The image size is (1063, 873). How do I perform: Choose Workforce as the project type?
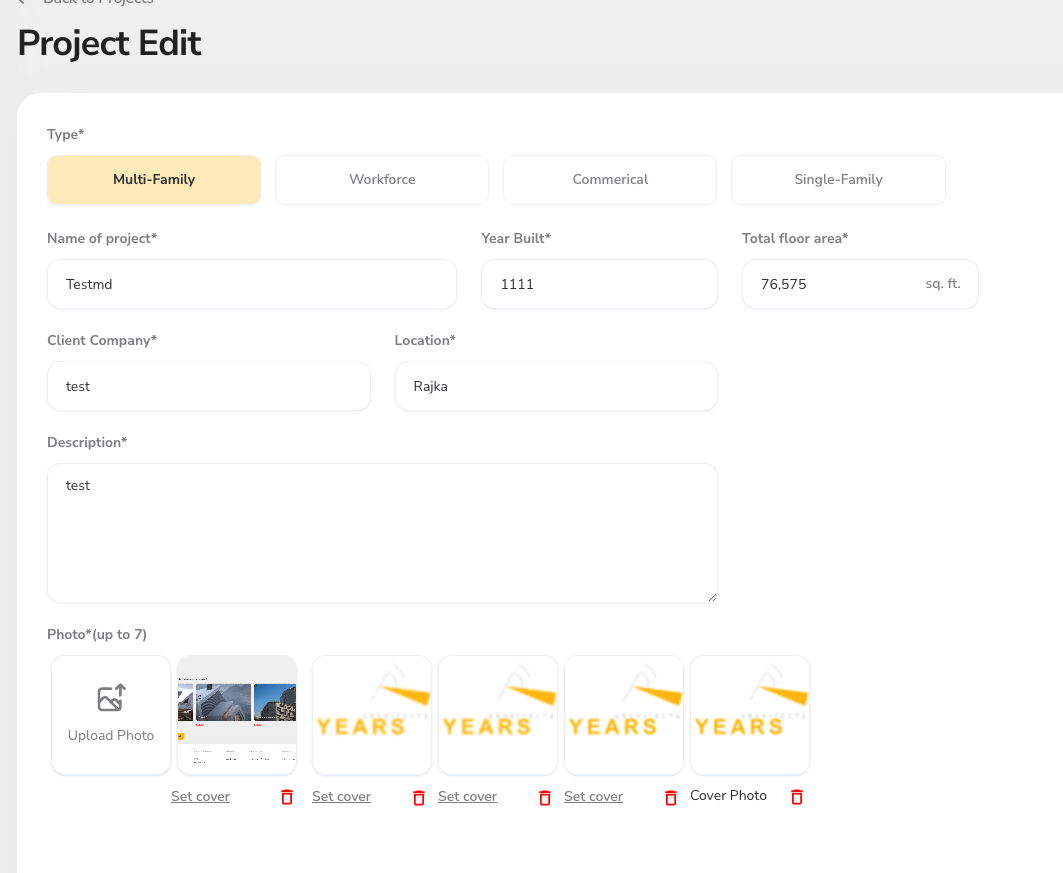[382, 180]
